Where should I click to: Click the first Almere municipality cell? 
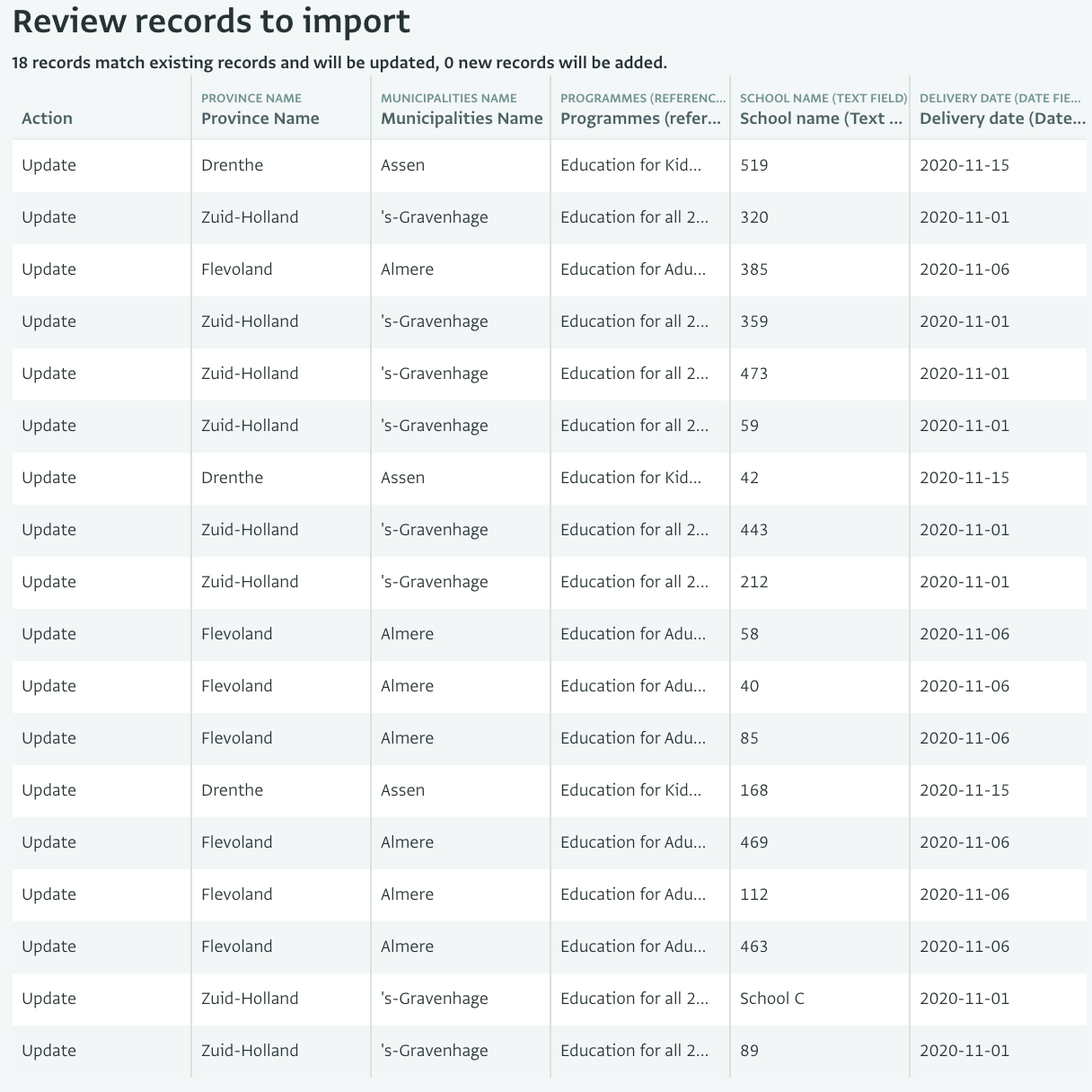(407, 269)
